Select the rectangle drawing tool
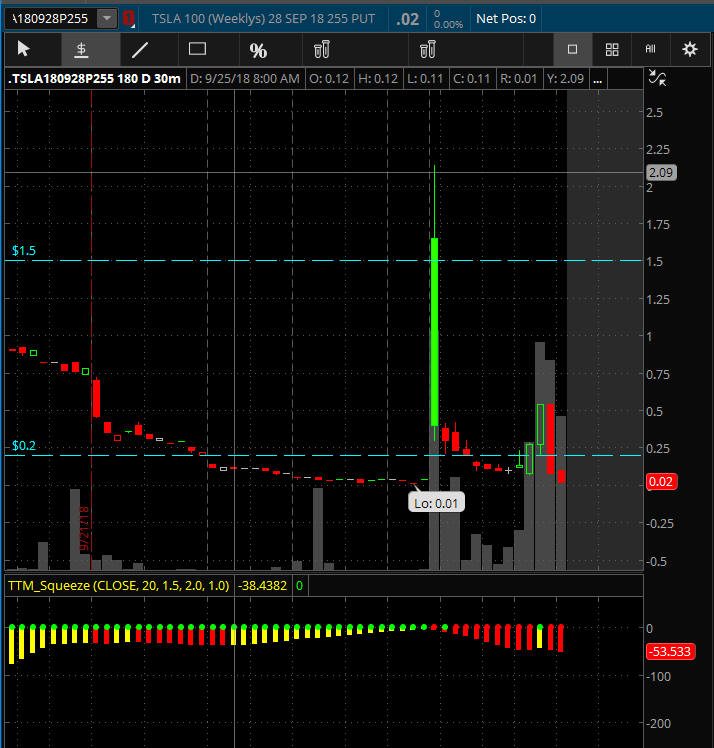Image resolution: width=714 pixels, height=748 pixels. tap(197, 49)
